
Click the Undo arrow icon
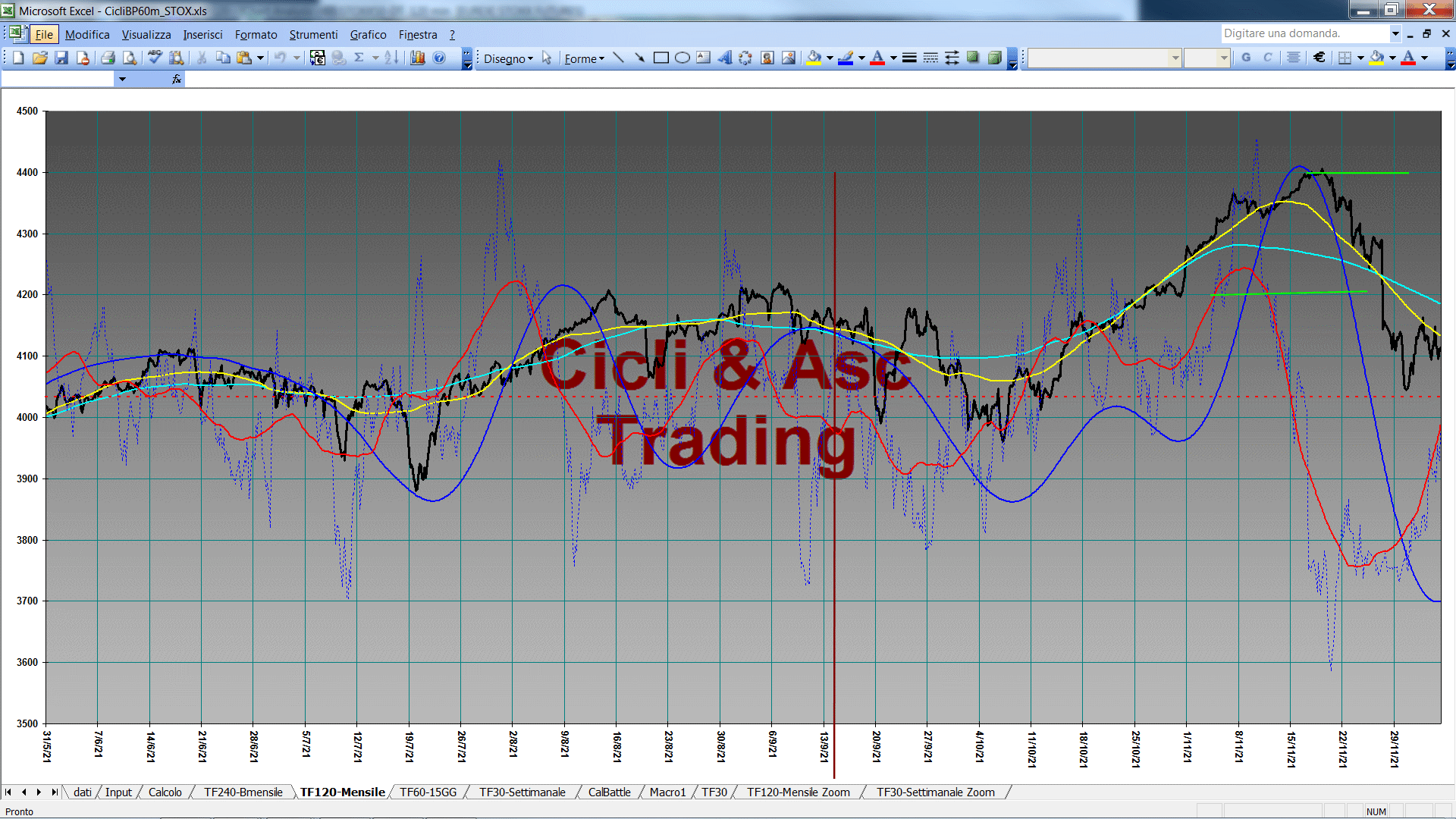[x=280, y=58]
